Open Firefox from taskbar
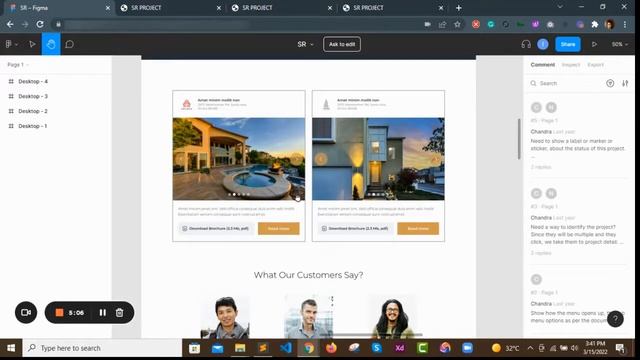 click(x=331, y=348)
